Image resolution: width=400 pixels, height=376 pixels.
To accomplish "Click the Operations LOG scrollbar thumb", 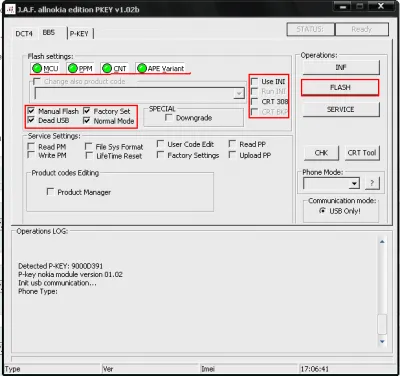I will pyautogui.click(x=382, y=324).
